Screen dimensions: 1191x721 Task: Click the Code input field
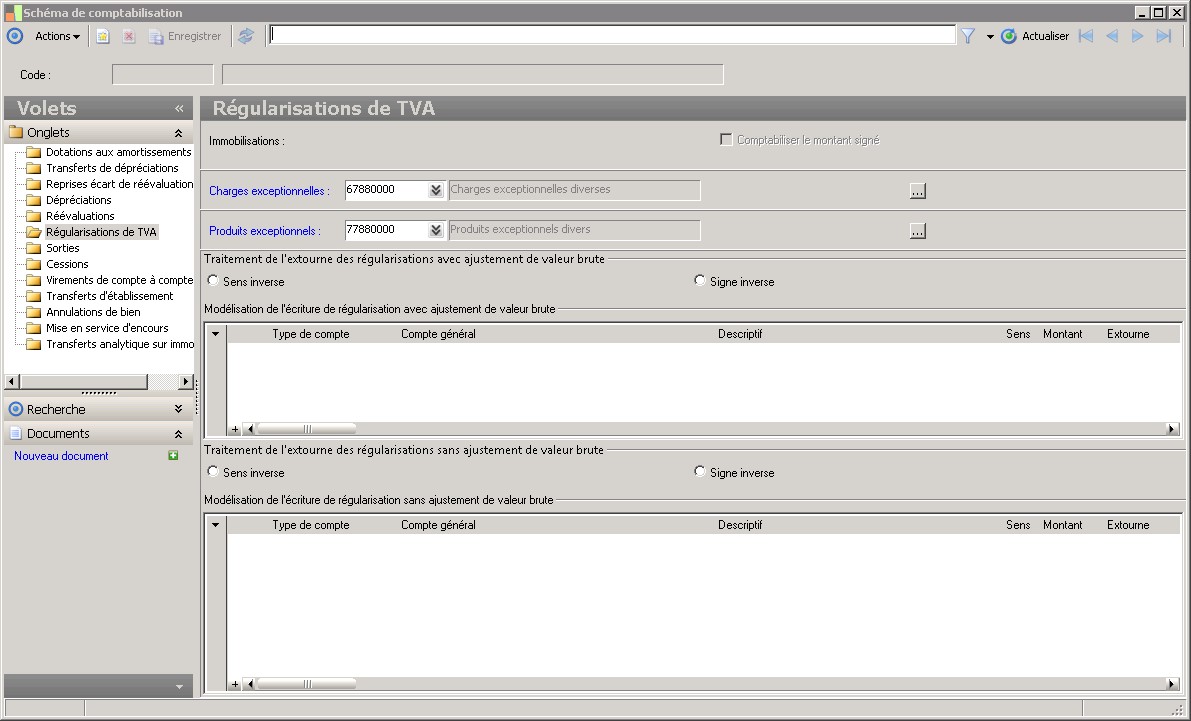[163, 74]
